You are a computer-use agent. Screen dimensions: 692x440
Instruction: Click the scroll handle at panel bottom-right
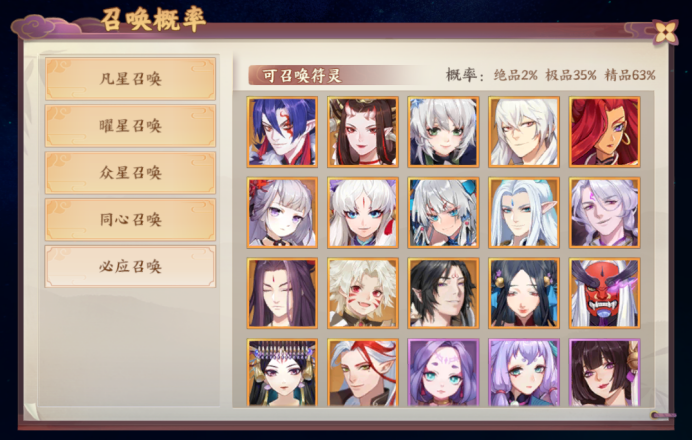click(x=662, y=415)
